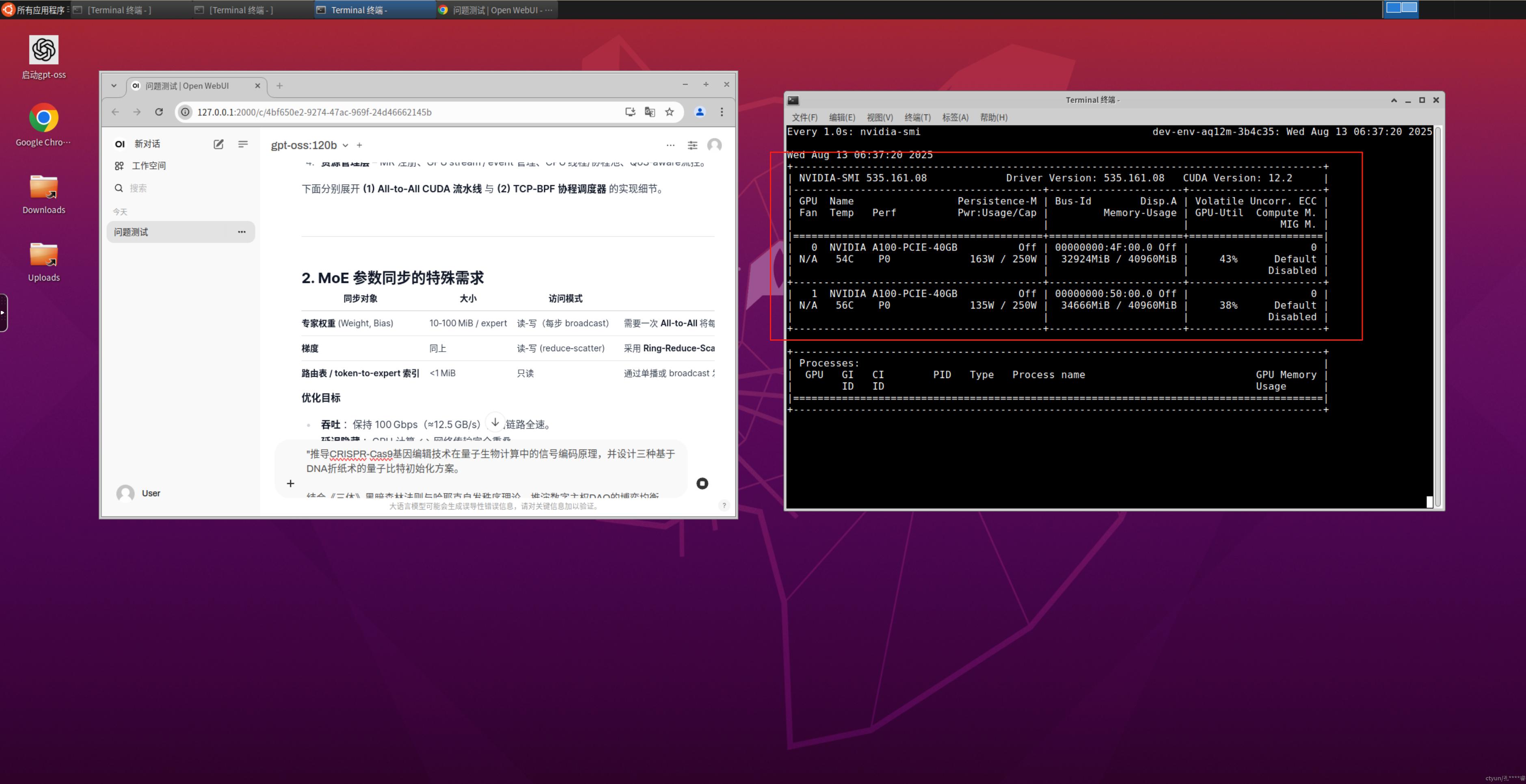Click the plus attach button in input
This screenshot has height=784, width=1526.
point(290,484)
